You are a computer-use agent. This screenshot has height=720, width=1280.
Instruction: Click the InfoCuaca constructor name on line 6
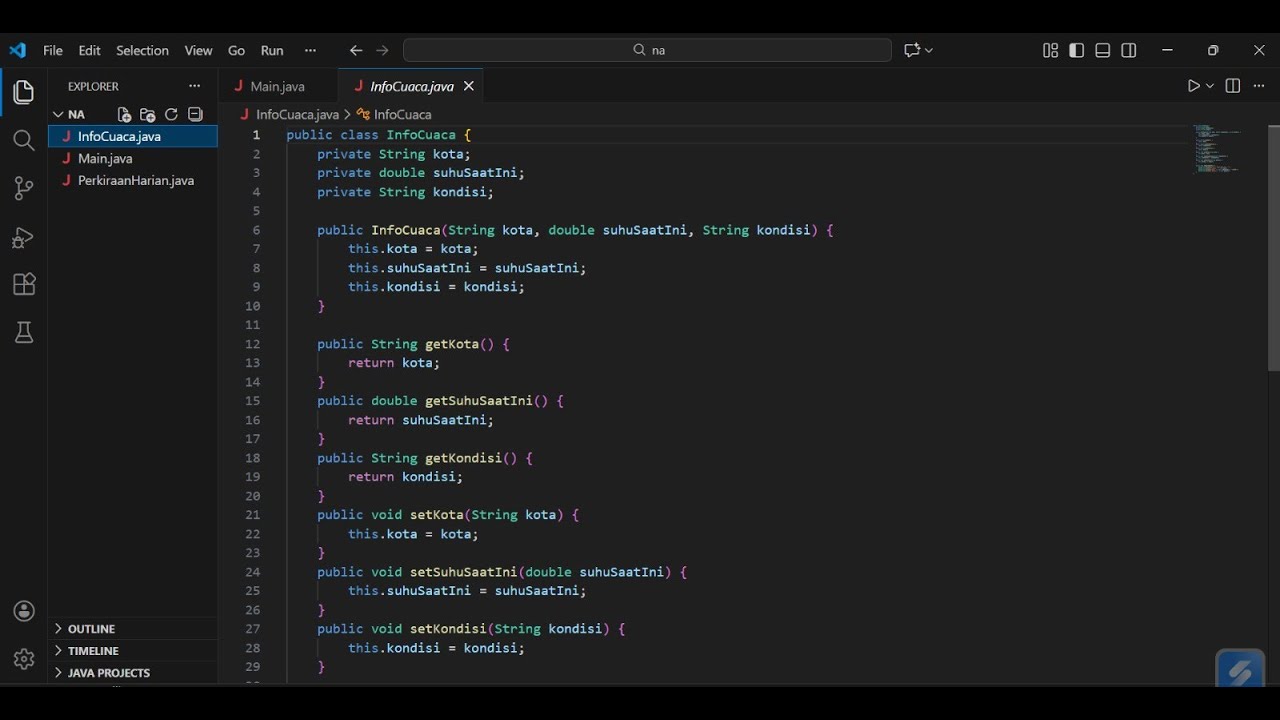406,230
